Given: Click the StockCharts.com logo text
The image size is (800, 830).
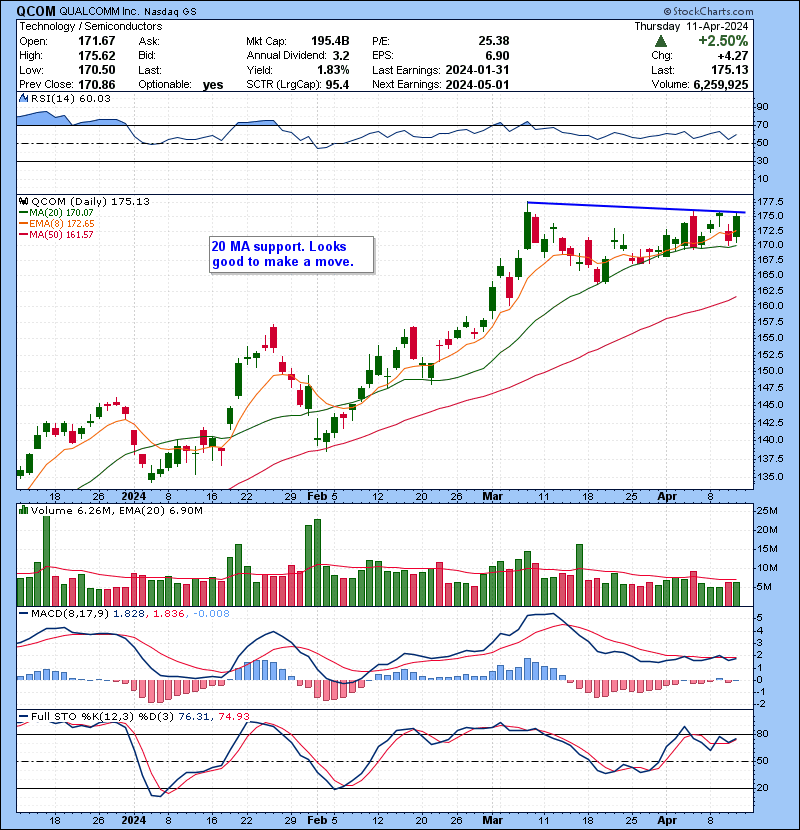Looking at the screenshot, I should click(x=708, y=11).
